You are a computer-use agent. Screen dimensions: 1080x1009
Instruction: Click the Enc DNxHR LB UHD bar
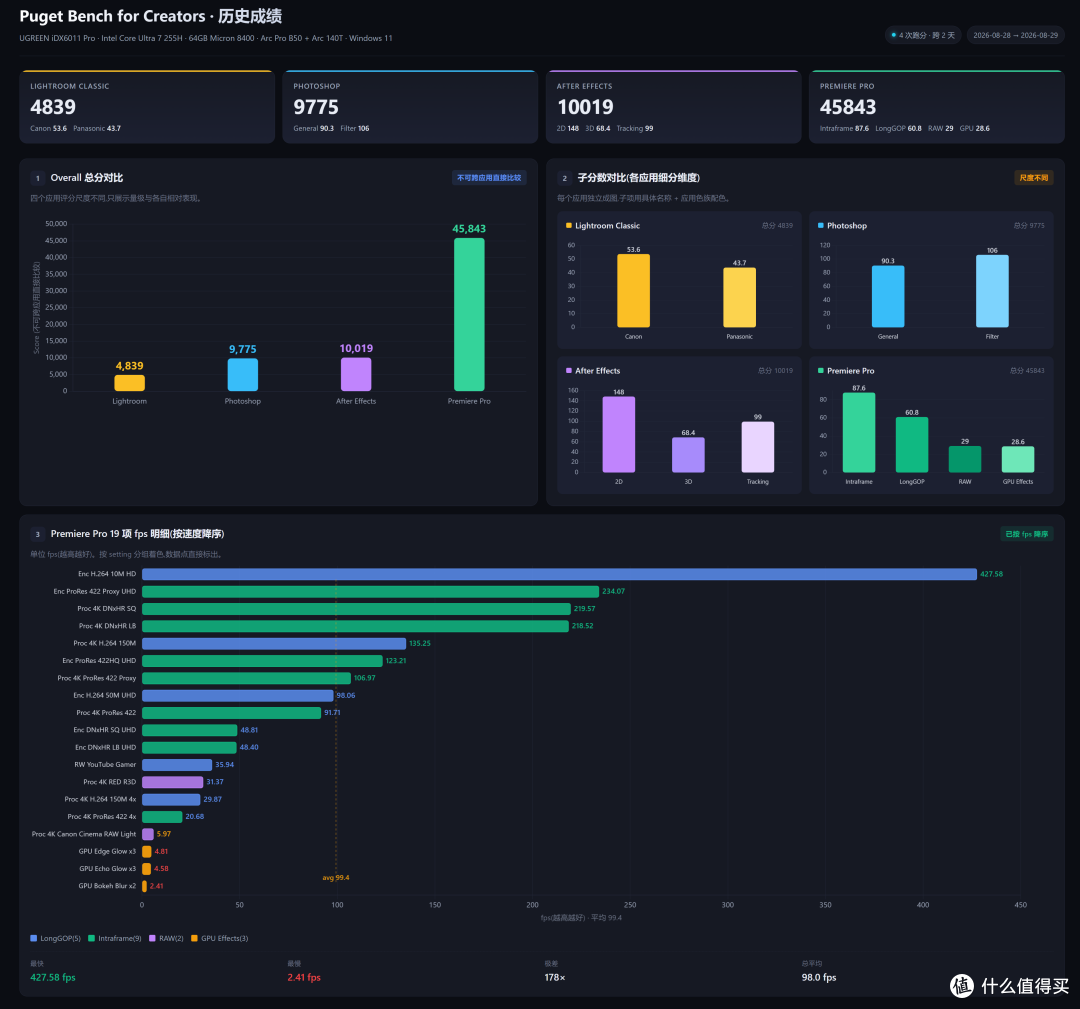point(189,747)
